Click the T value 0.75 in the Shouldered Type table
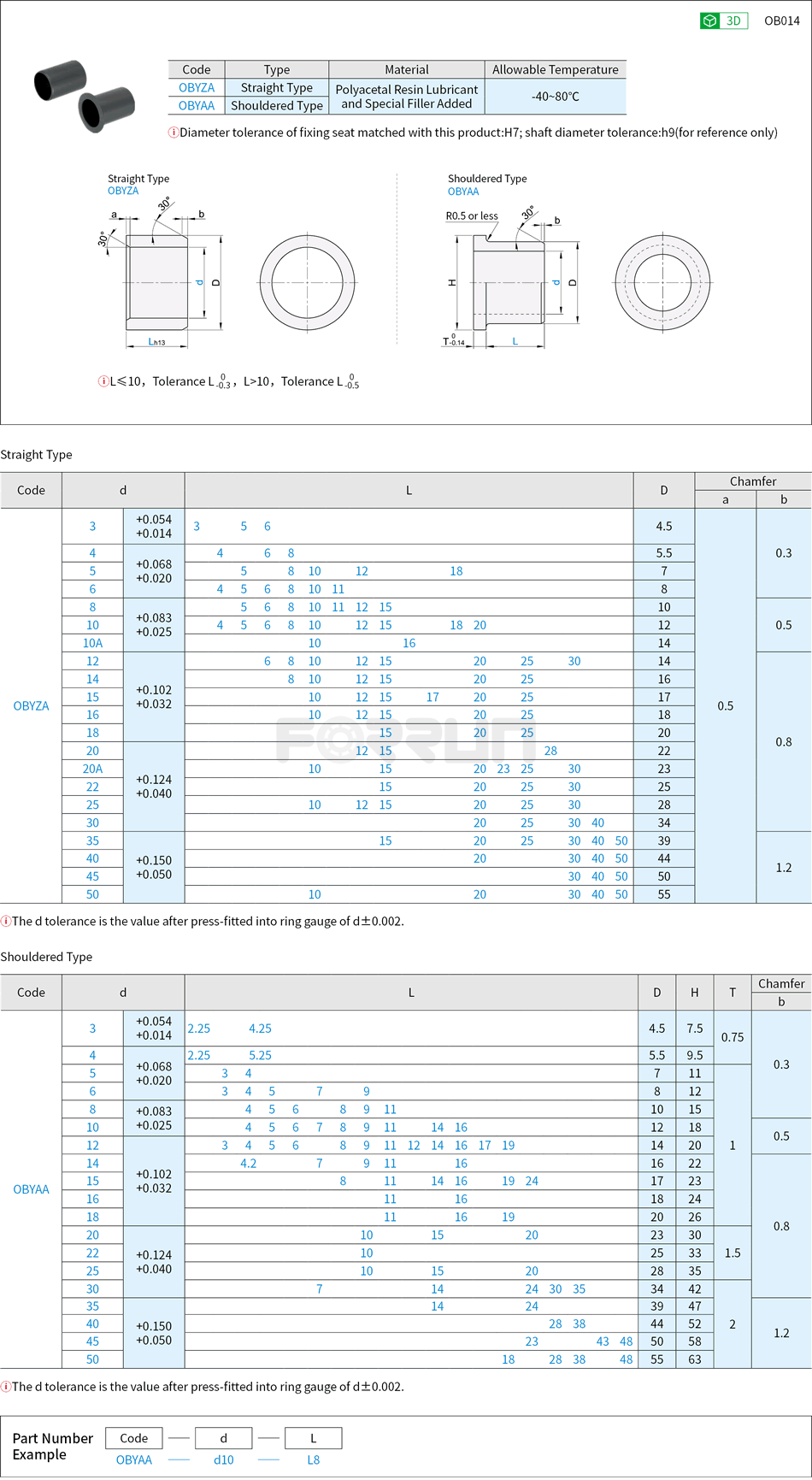 [733, 1037]
